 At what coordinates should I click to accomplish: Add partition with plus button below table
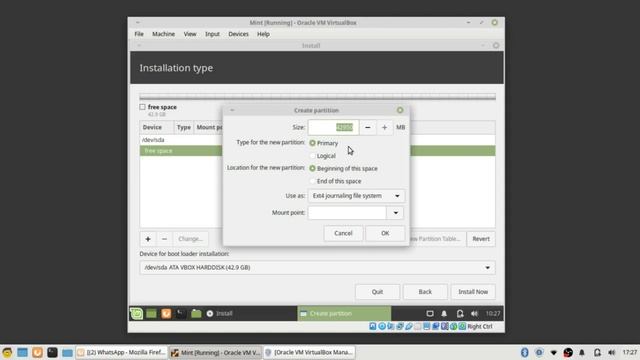click(148, 239)
